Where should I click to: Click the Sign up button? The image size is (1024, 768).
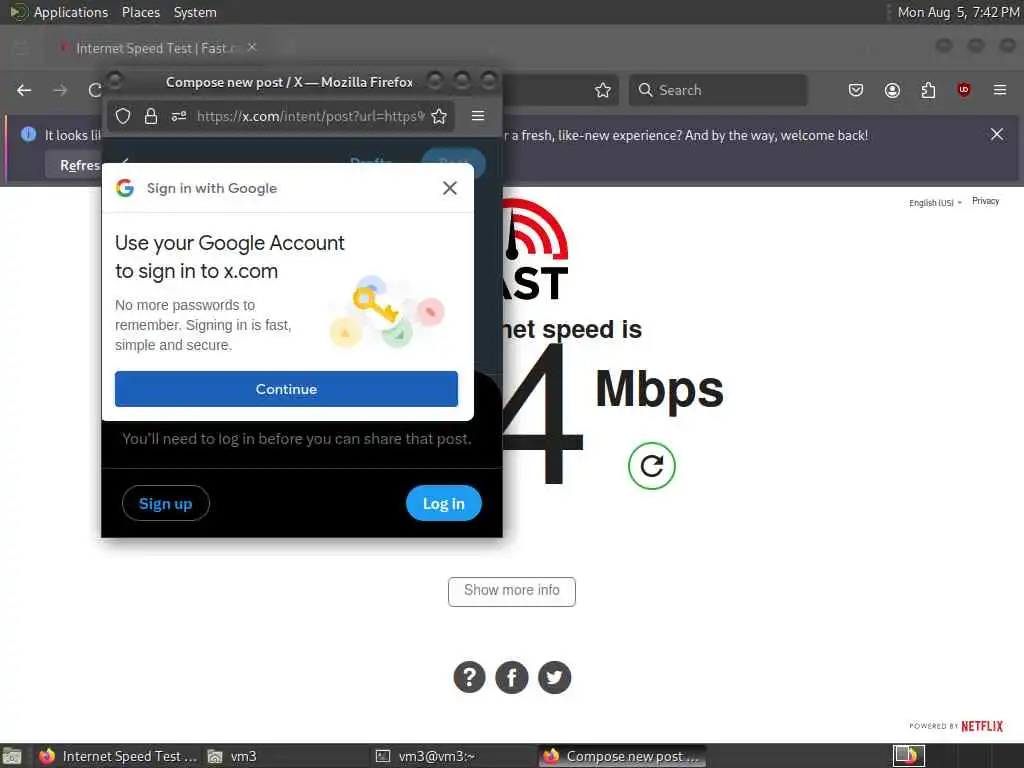pos(165,504)
